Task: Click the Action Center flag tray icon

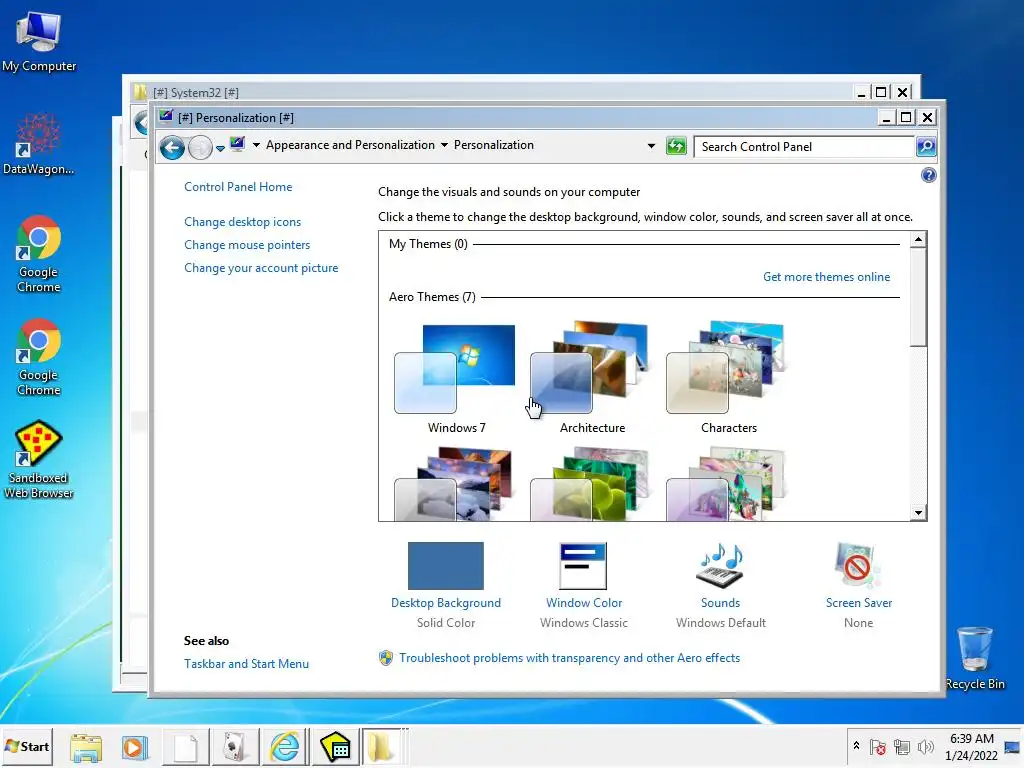Action: tap(878, 746)
